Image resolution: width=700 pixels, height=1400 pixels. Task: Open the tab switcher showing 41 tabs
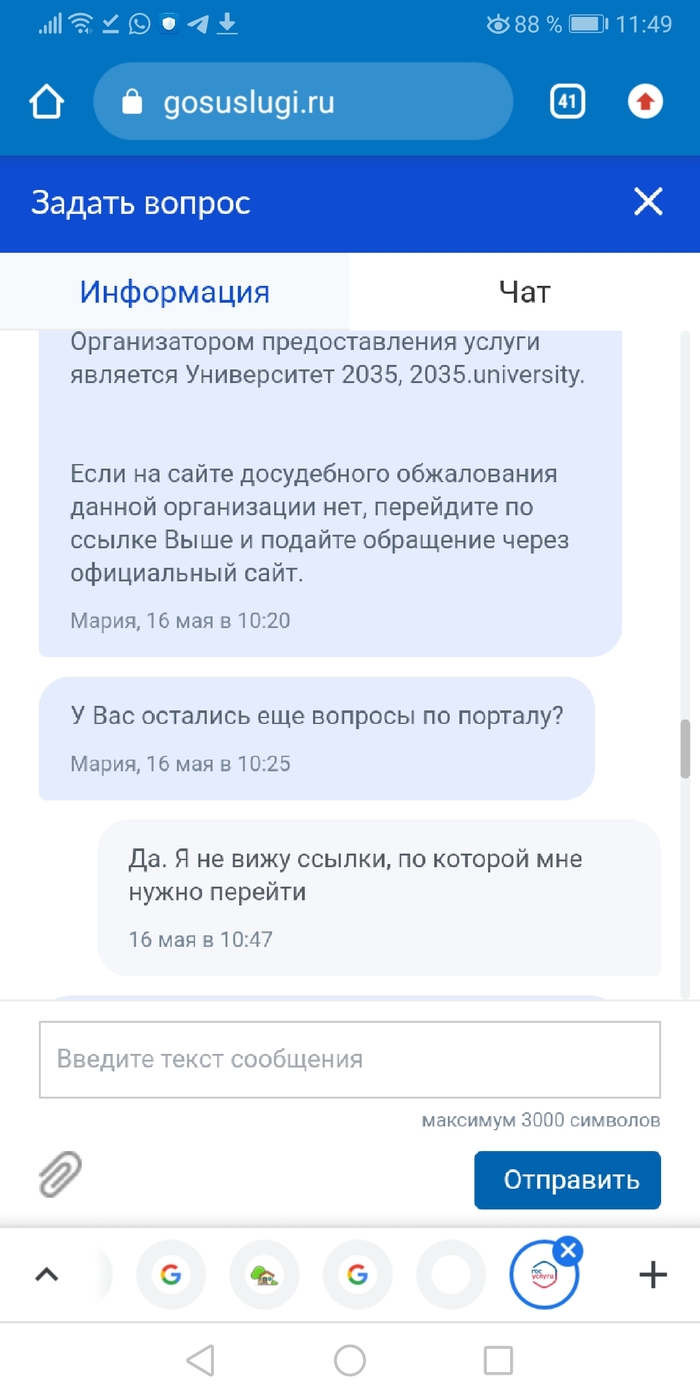pyautogui.click(x=567, y=102)
